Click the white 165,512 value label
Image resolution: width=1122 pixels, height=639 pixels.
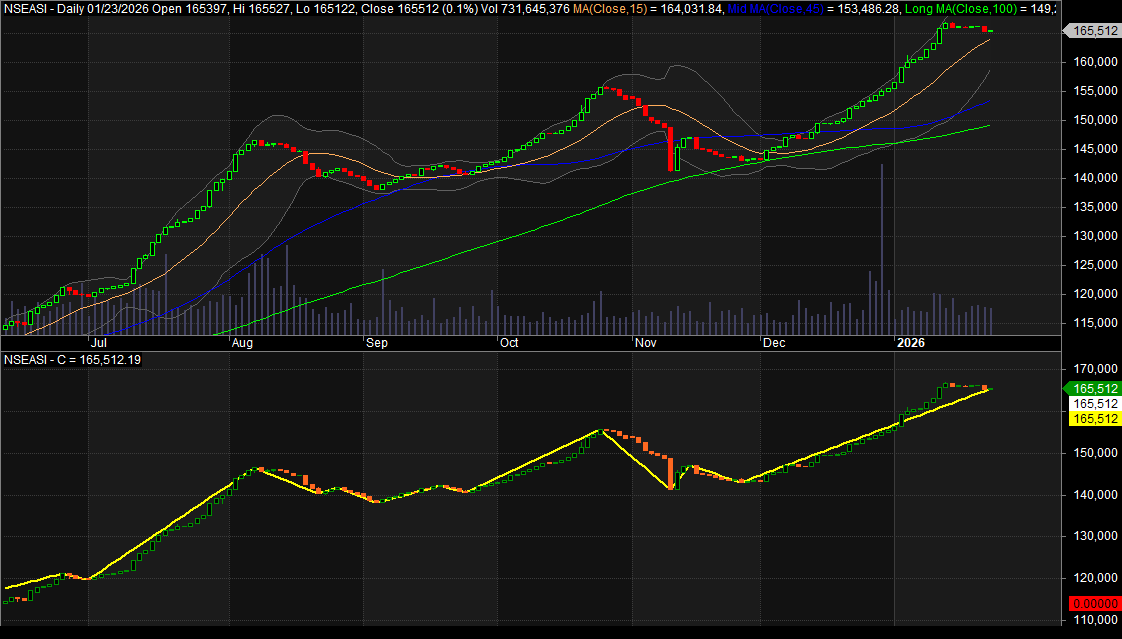pyautogui.click(x=1094, y=403)
